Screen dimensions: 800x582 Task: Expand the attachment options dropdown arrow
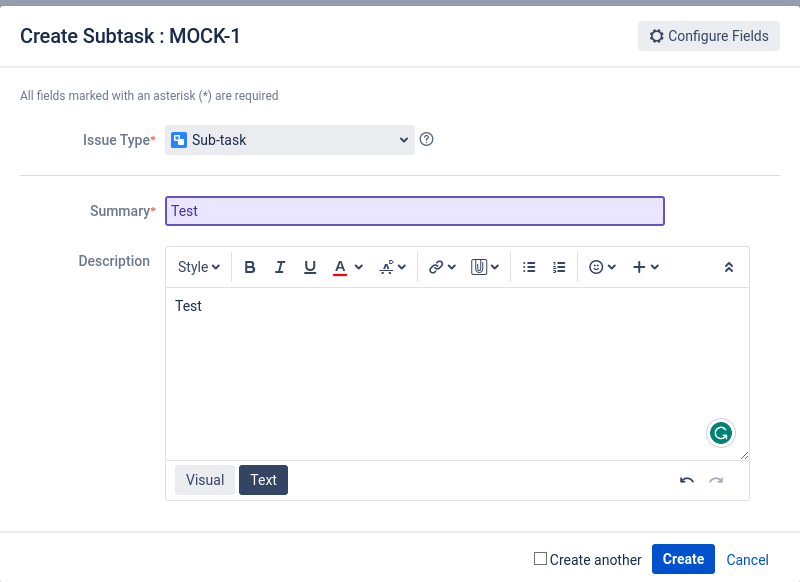pyautogui.click(x=495, y=267)
